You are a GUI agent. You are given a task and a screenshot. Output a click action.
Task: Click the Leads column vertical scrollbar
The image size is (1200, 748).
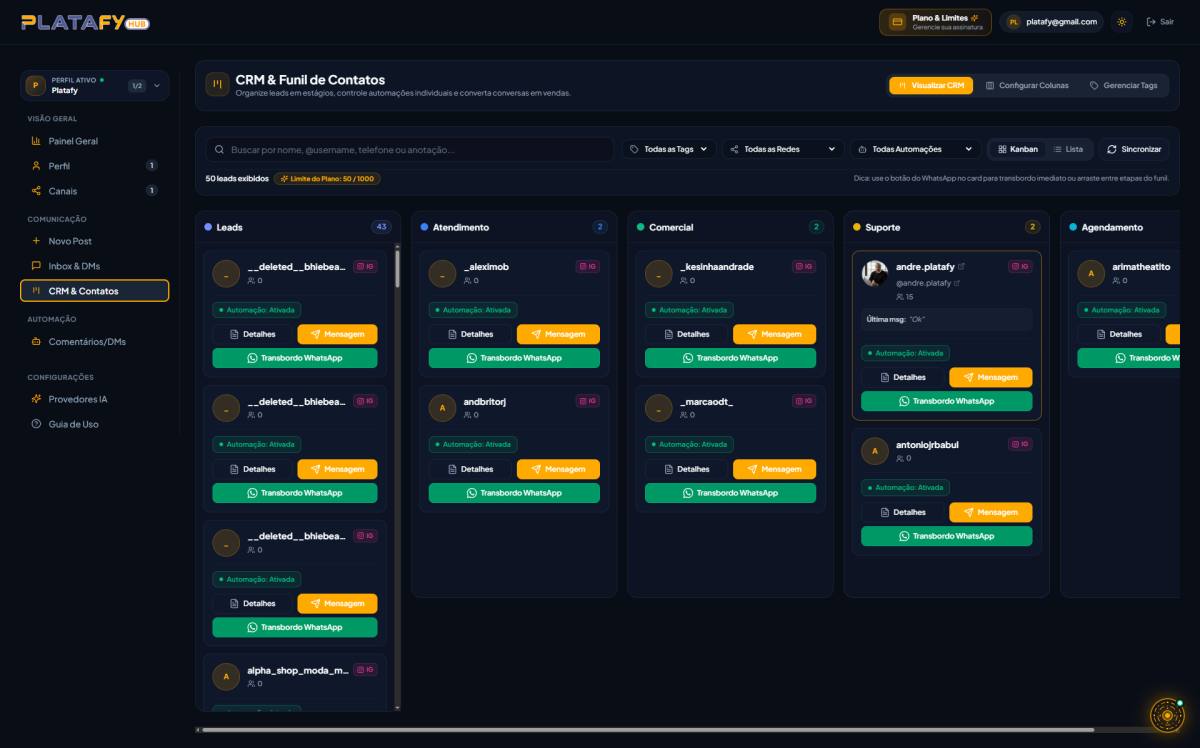click(397, 270)
